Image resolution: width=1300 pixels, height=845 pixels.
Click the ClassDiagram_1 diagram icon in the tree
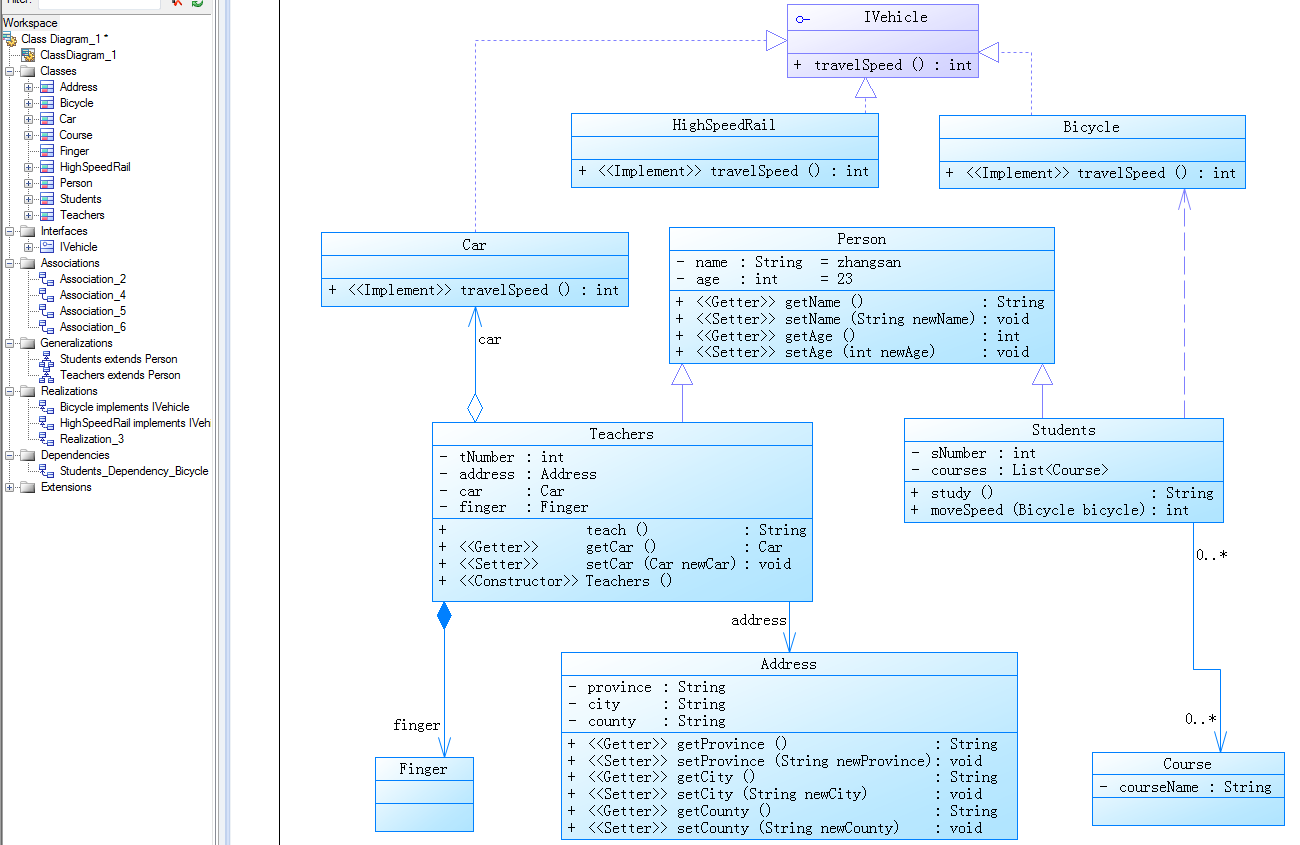click(28, 55)
